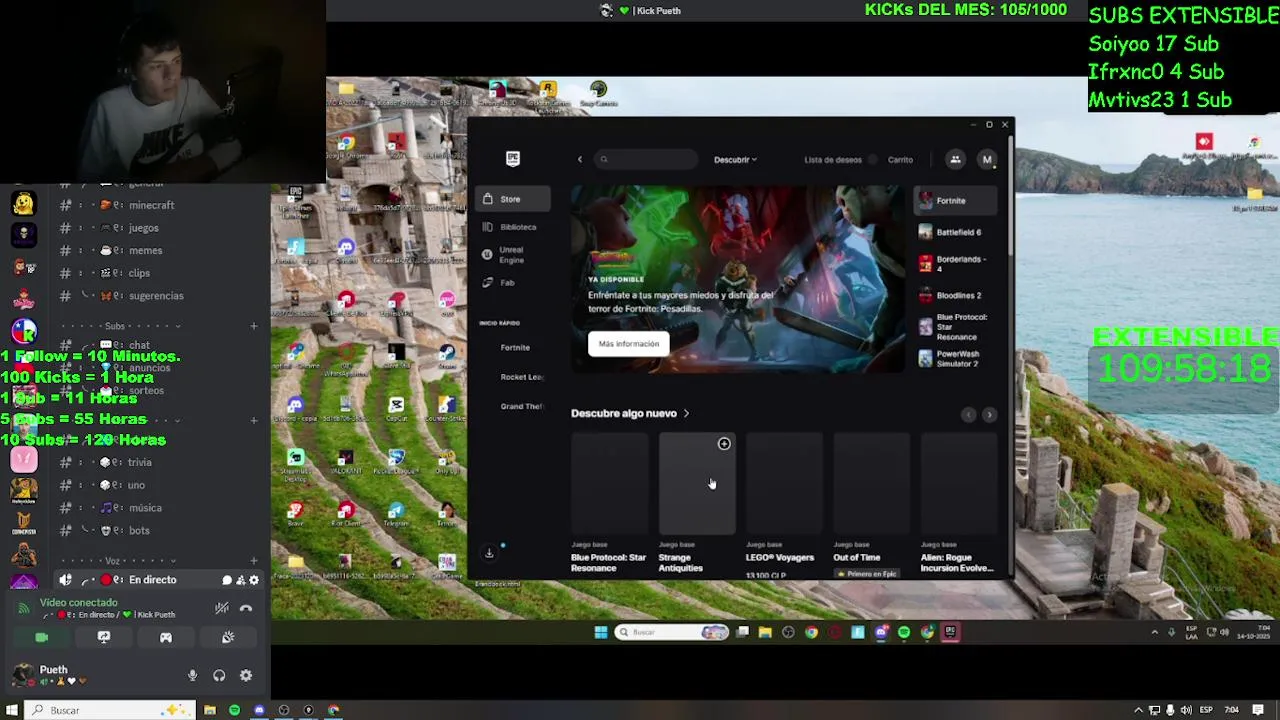Open File Explorer on inner taskbar
The width and height of the screenshot is (1280, 720).
pos(765,632)
